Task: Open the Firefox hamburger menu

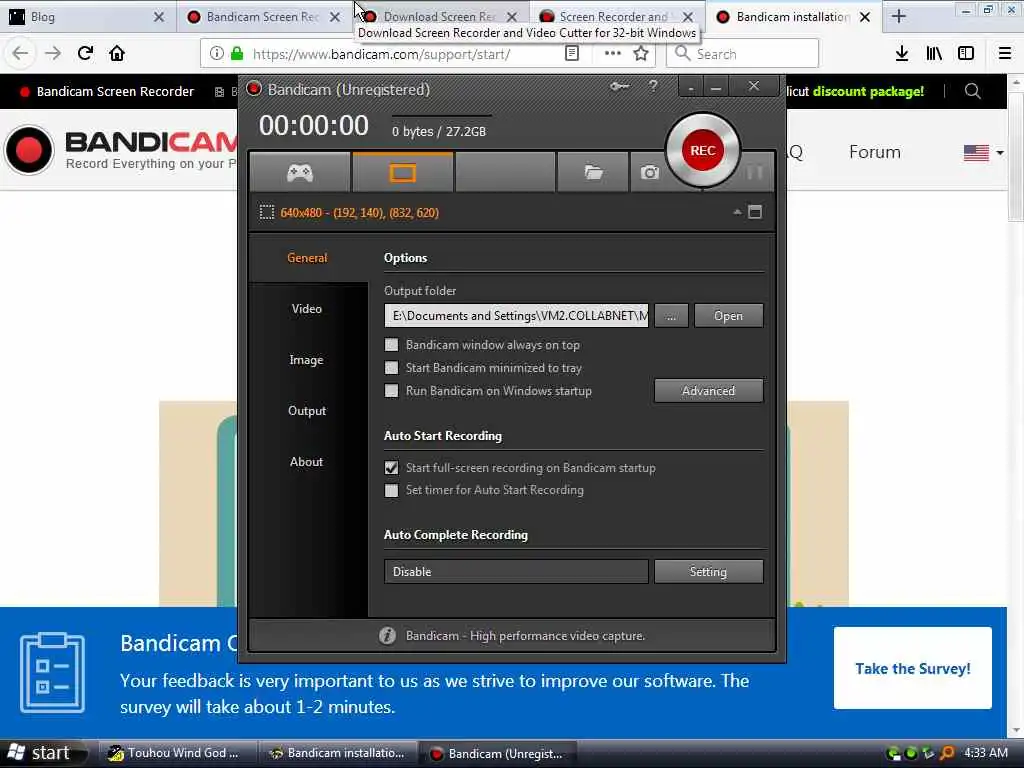Action: (1005, 54)
